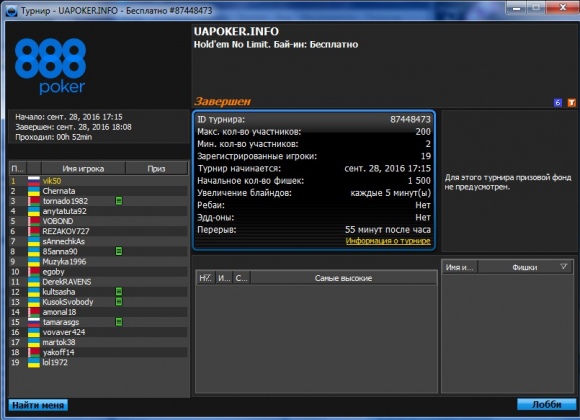This screenshot has width=580, height=420.
Task: Open the Информация о турнире link
Action: [x=388, y=241]
